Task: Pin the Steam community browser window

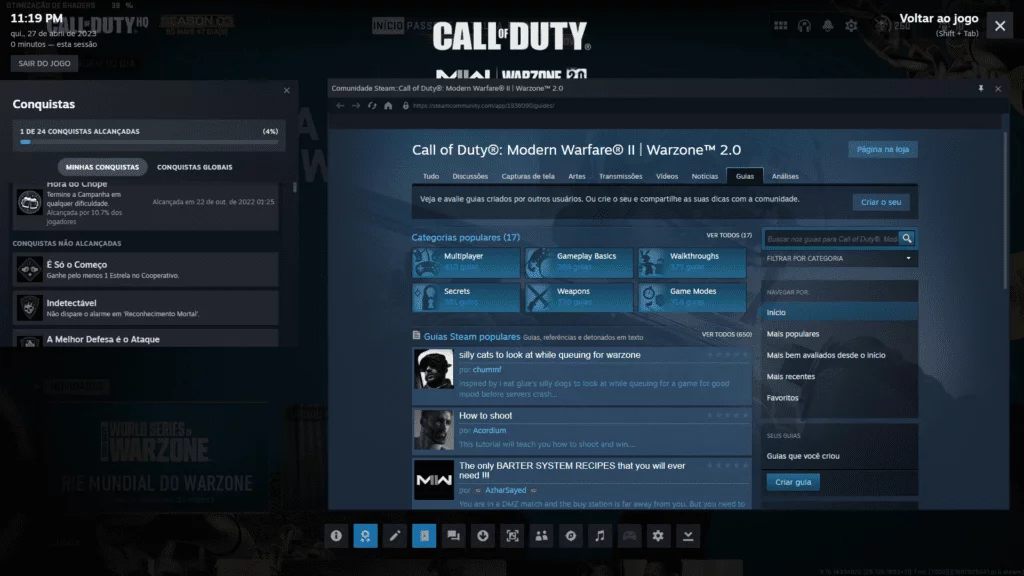Action: tap(980, 89)
